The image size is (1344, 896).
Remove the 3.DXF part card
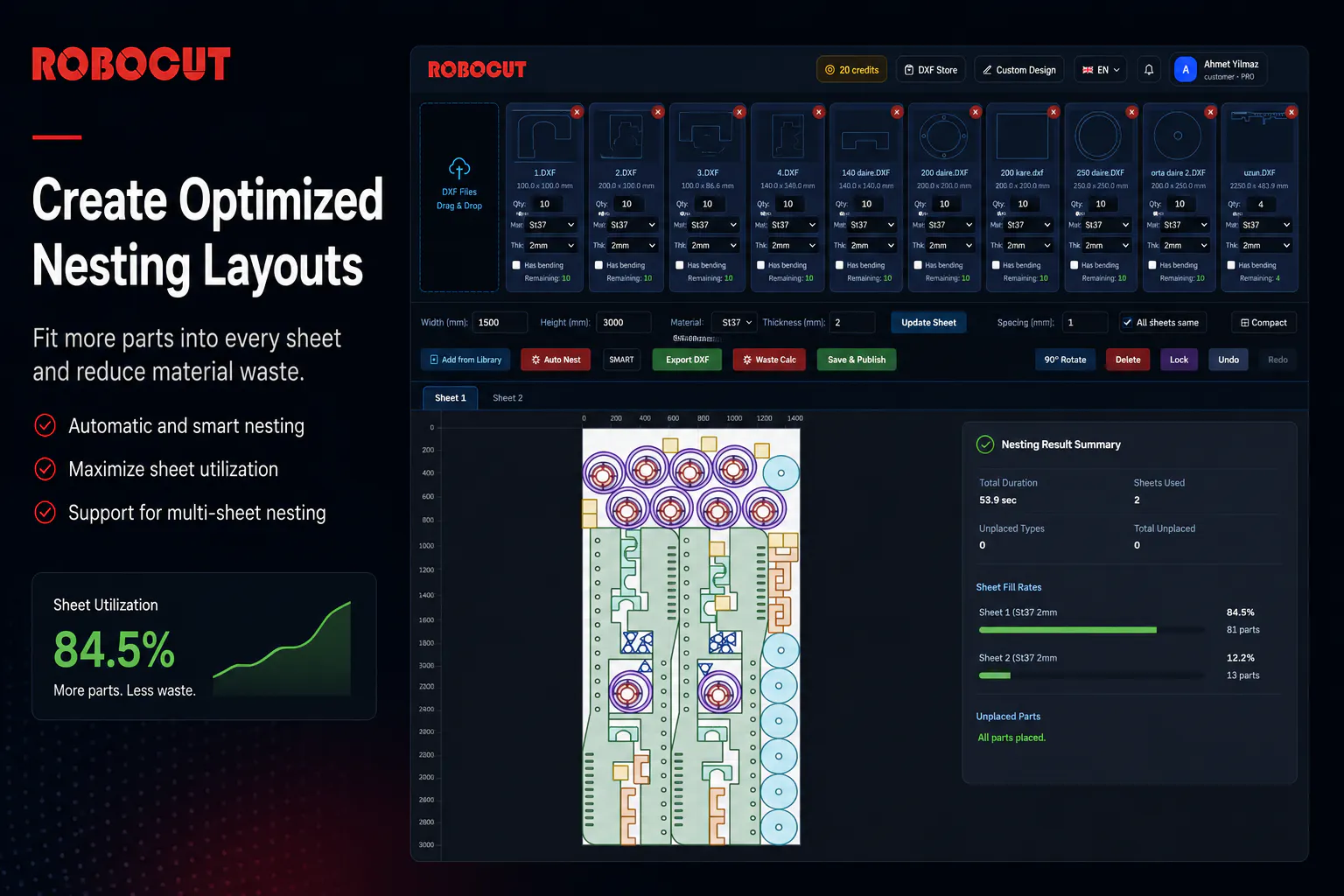point(739,112)
